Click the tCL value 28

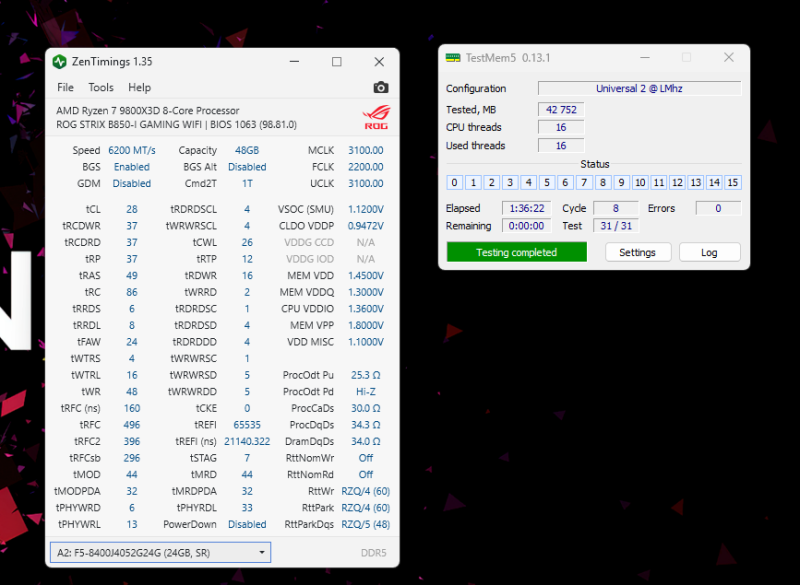(132, 209)
